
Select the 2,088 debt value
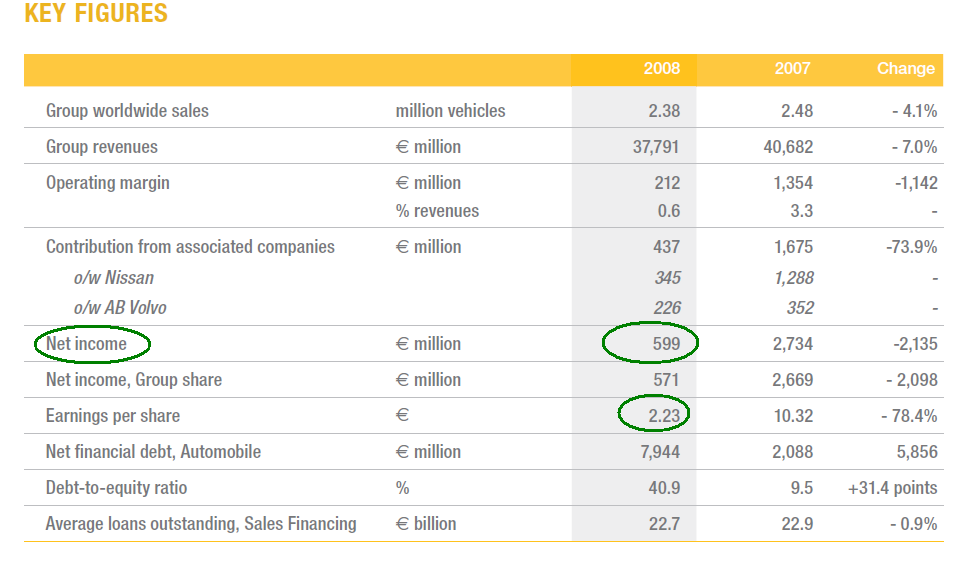tap(793, 452)
